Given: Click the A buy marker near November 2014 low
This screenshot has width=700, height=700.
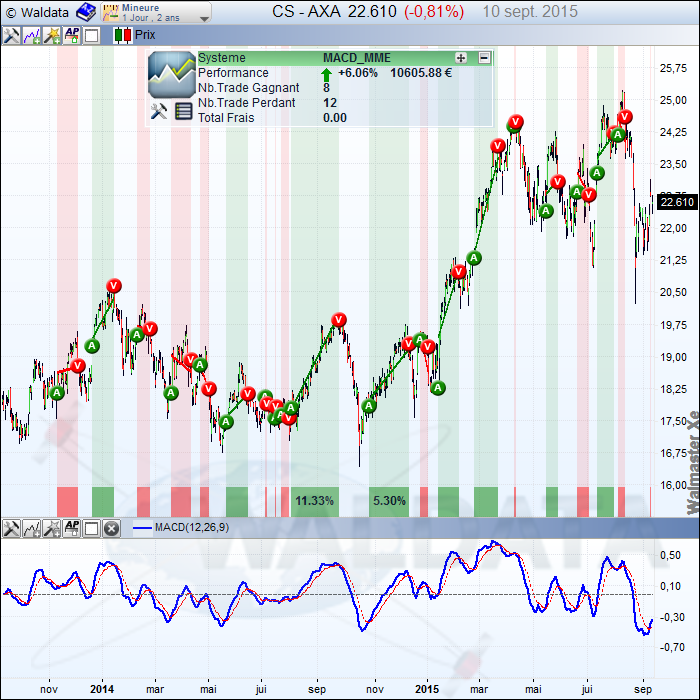Looking at the screenshot, I should [x=369, y=406].
